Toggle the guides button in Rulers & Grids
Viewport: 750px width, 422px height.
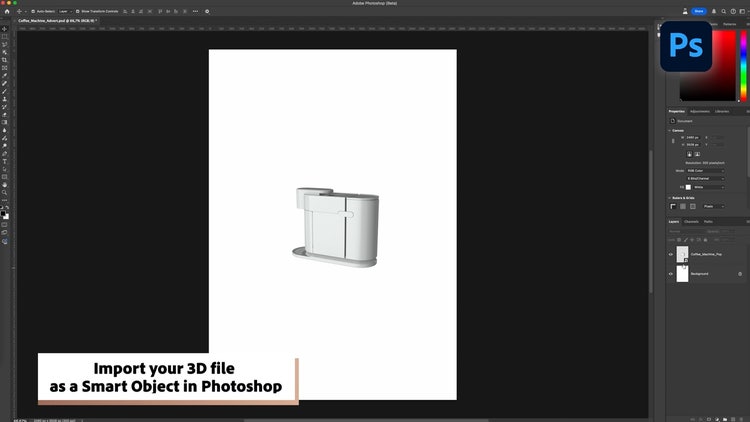point(693,206)
